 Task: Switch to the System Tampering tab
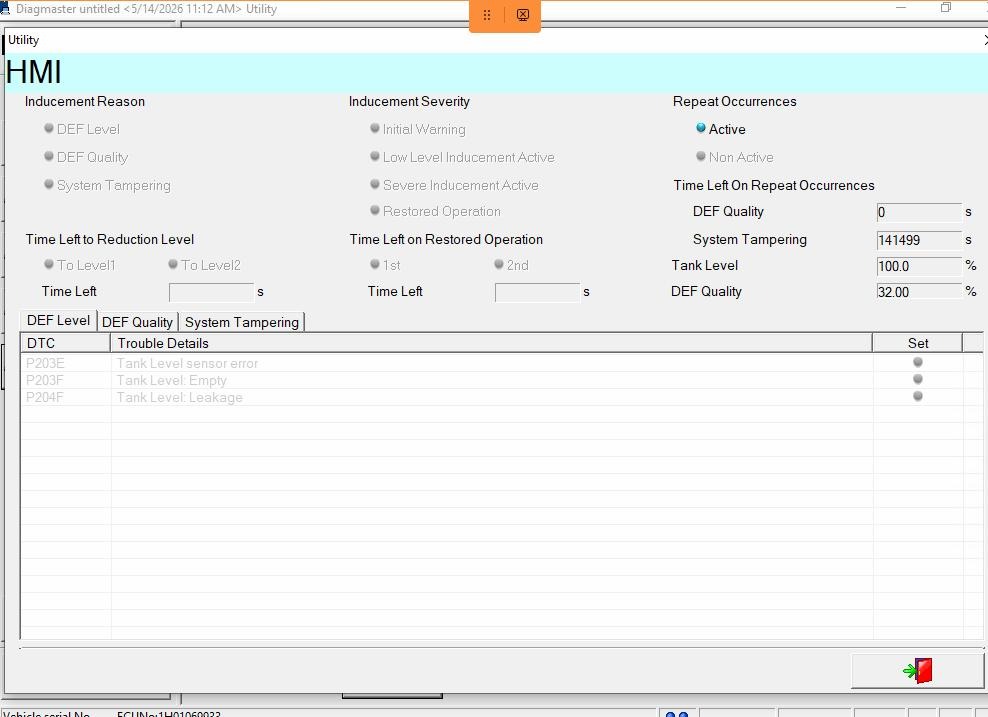(242, 322)
